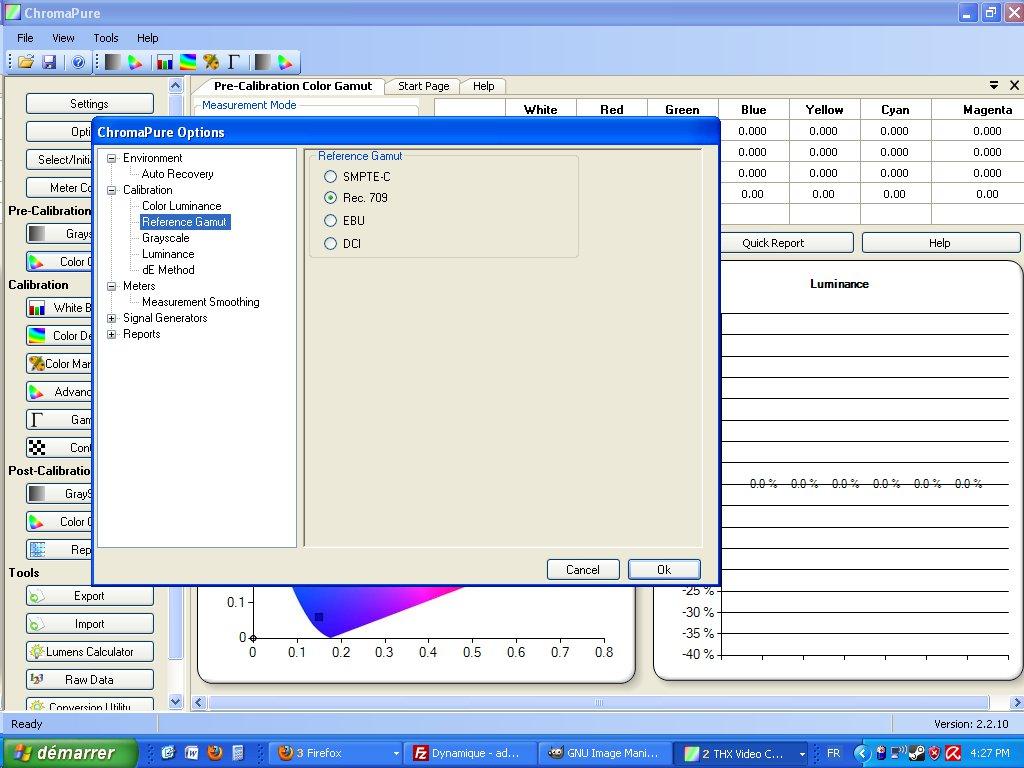Select the SMPTE-C reference gamut
This screenshot has height=768, width=1024.
pyautogui.click(x=330, y=176)
